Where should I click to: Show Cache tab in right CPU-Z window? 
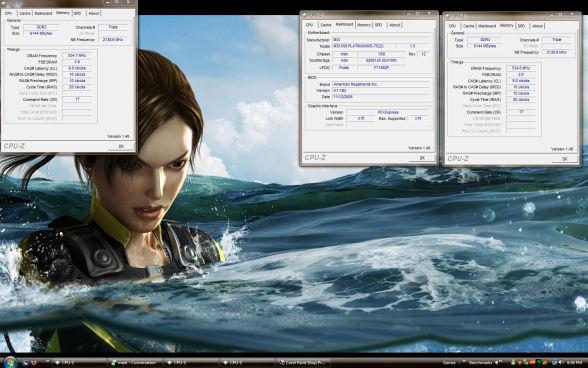pos(468,26)
